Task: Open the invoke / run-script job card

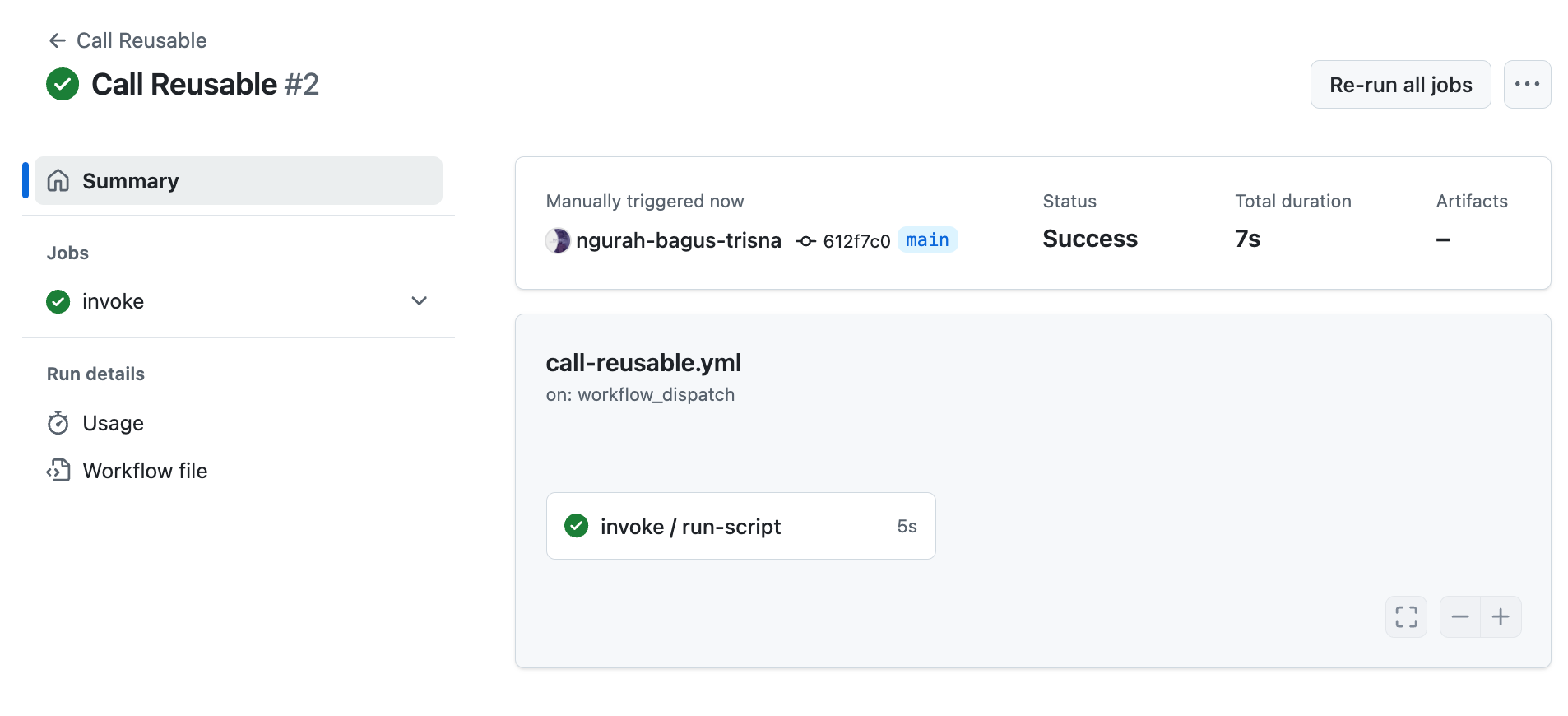Action: pyautogui.click(x=740, y=526)
